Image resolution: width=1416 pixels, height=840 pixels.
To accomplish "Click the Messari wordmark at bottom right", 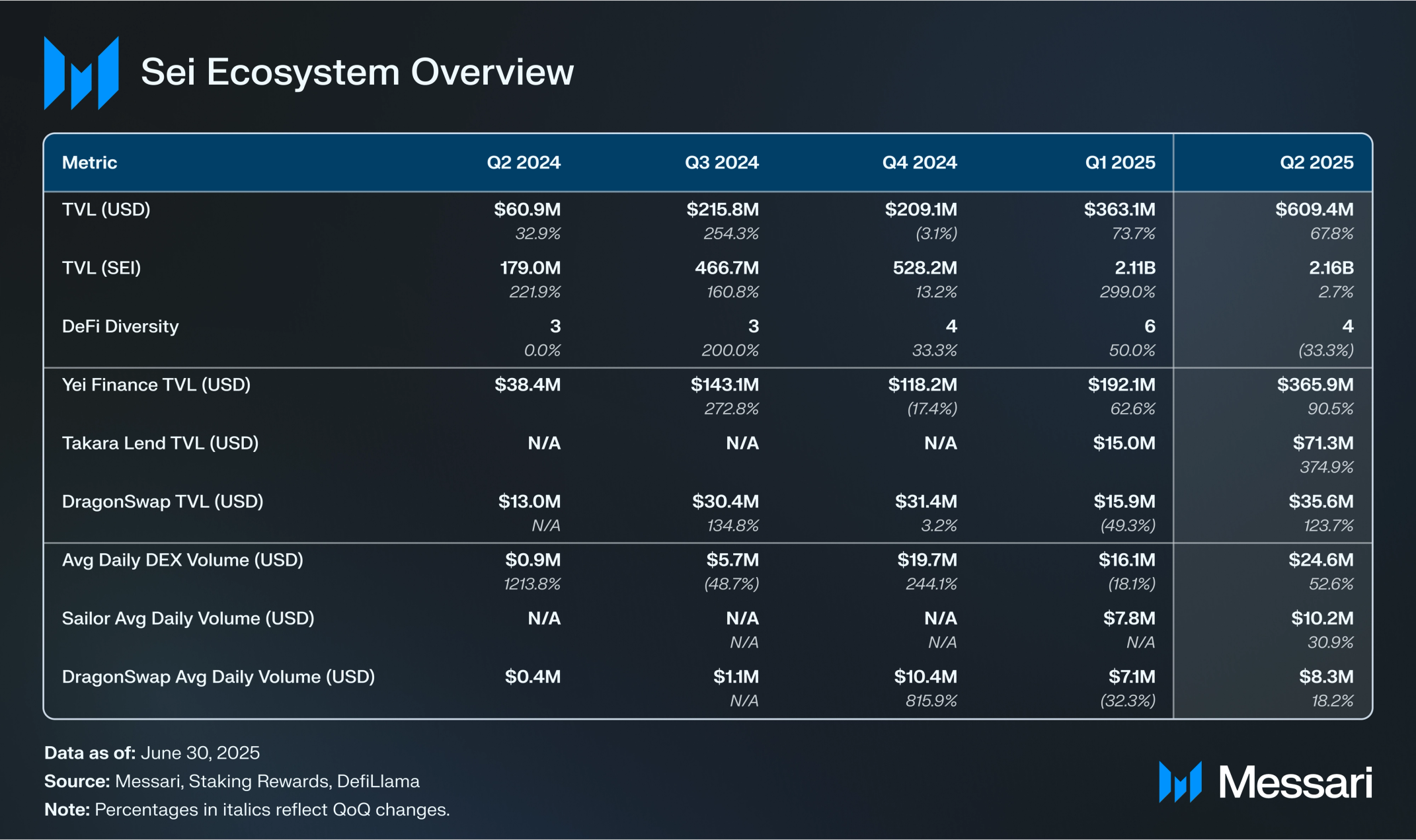I will coord(1294,783).
